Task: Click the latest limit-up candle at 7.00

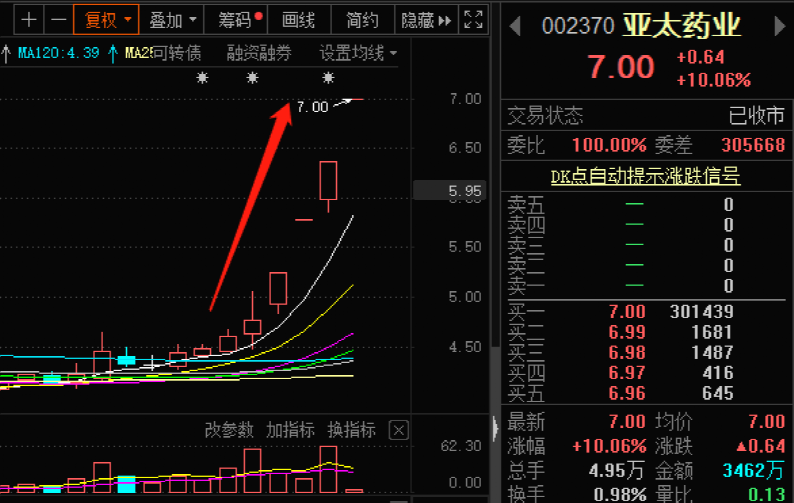Action: pos(355,99)
